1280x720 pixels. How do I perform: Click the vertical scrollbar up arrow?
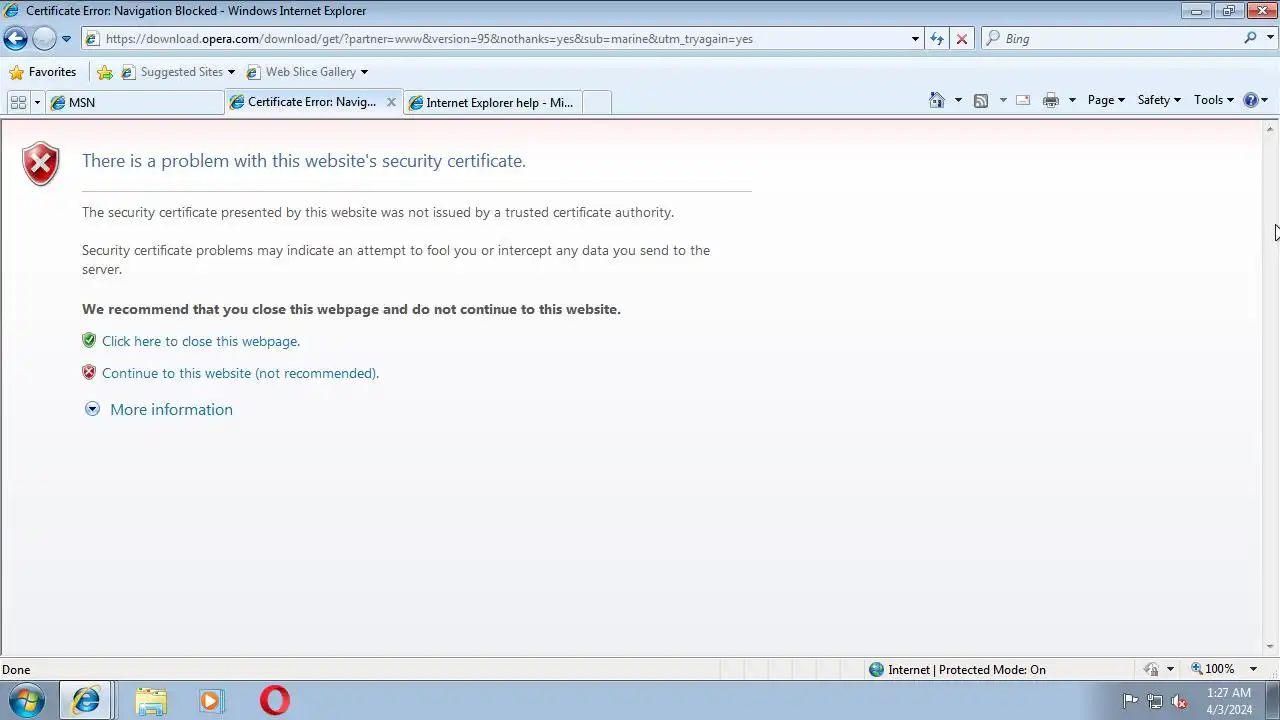1271,129
